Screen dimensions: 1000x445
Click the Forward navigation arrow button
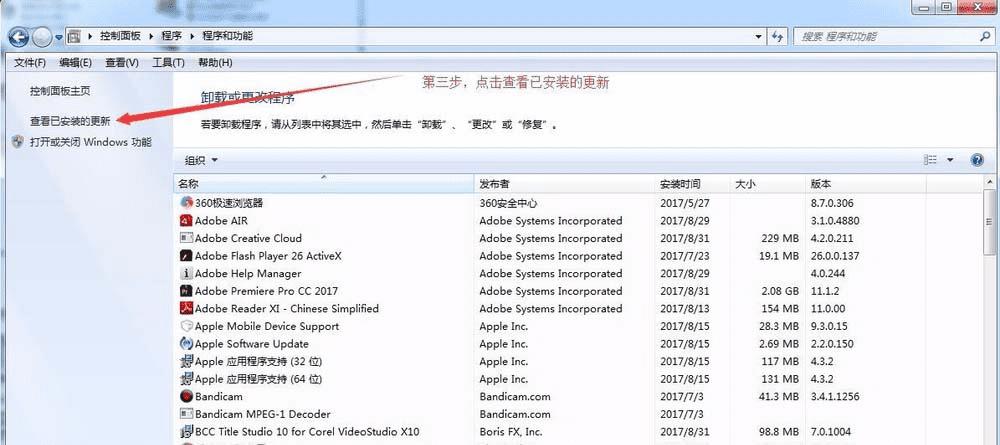click(41, 37)
